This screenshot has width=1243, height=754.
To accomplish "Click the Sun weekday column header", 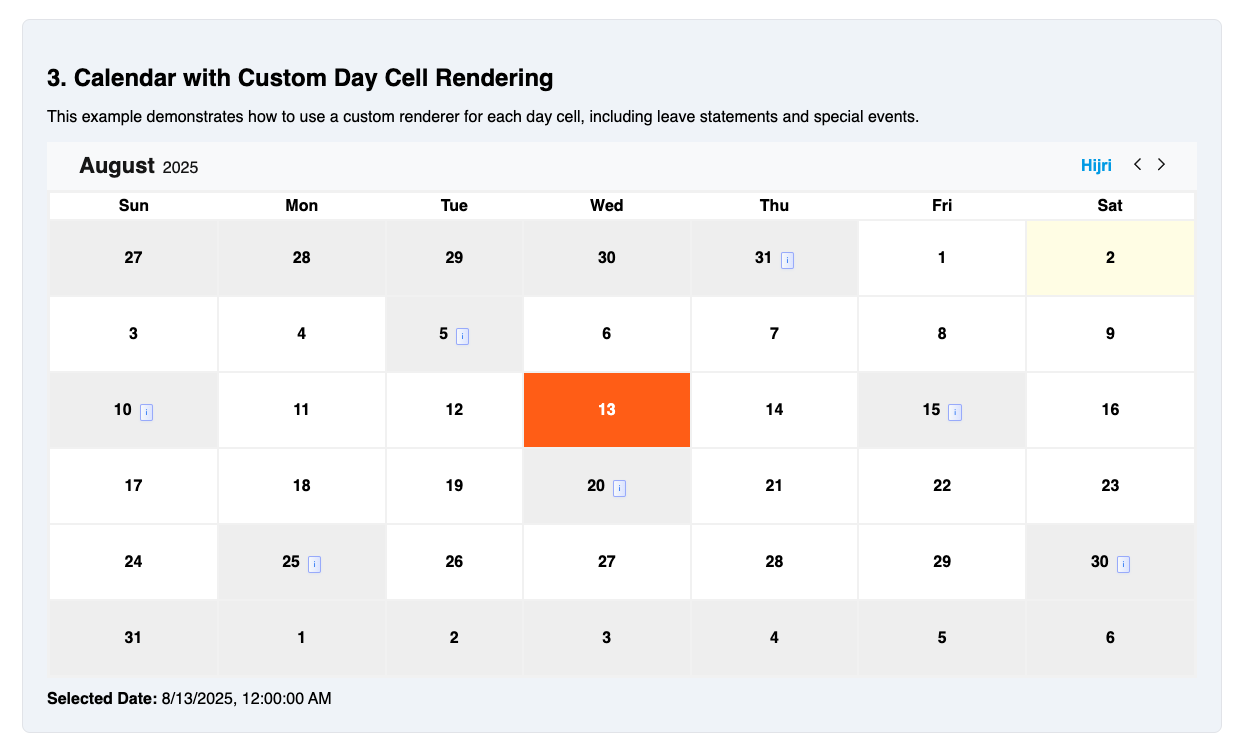I will (x=133, y=205).
